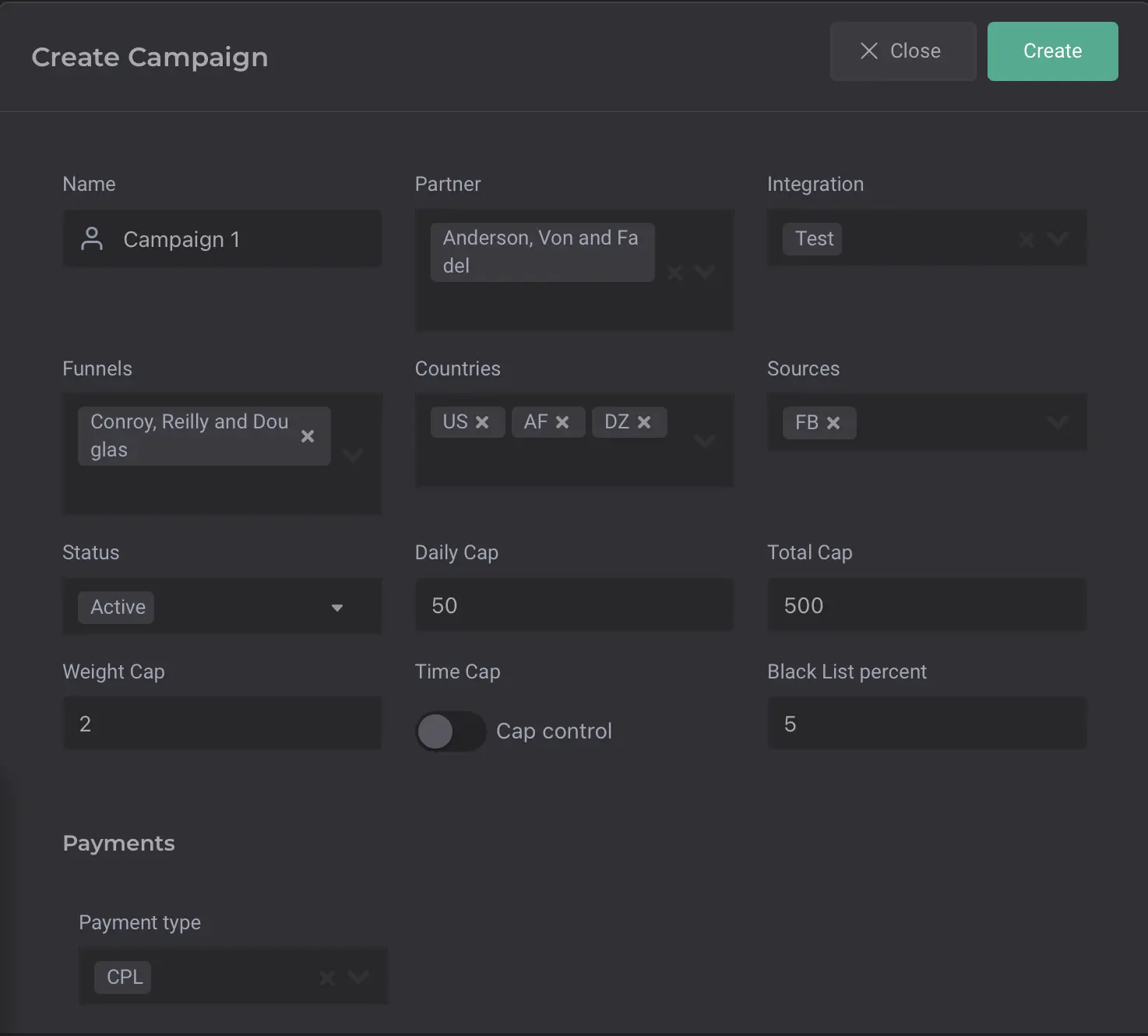Image resolution: width=1148 pixels, height=1036 pixels.
Task: Click the Time Cap label
Action: pos(457,671)
